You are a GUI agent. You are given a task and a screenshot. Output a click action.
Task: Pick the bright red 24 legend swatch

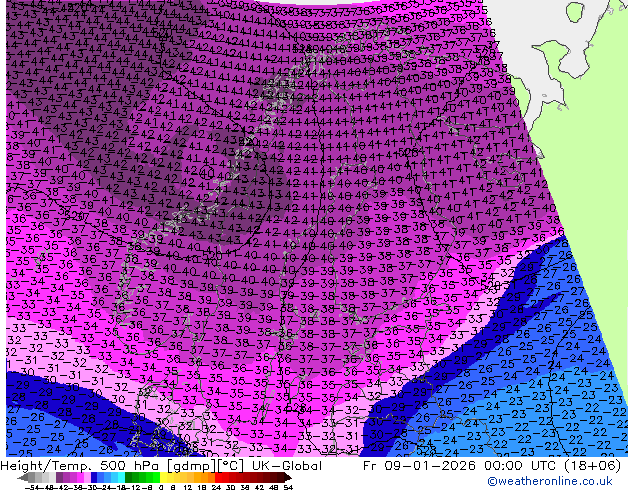tap(218, 477)
